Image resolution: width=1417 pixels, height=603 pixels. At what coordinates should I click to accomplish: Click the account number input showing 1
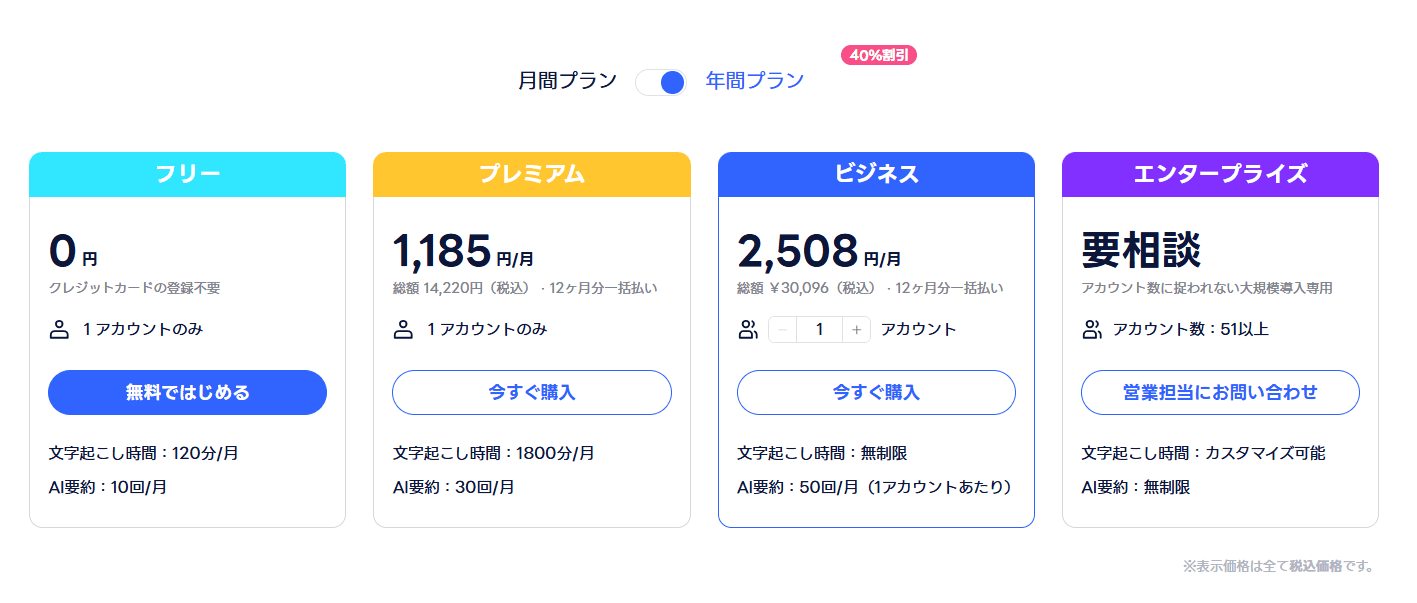pos(820,329)
